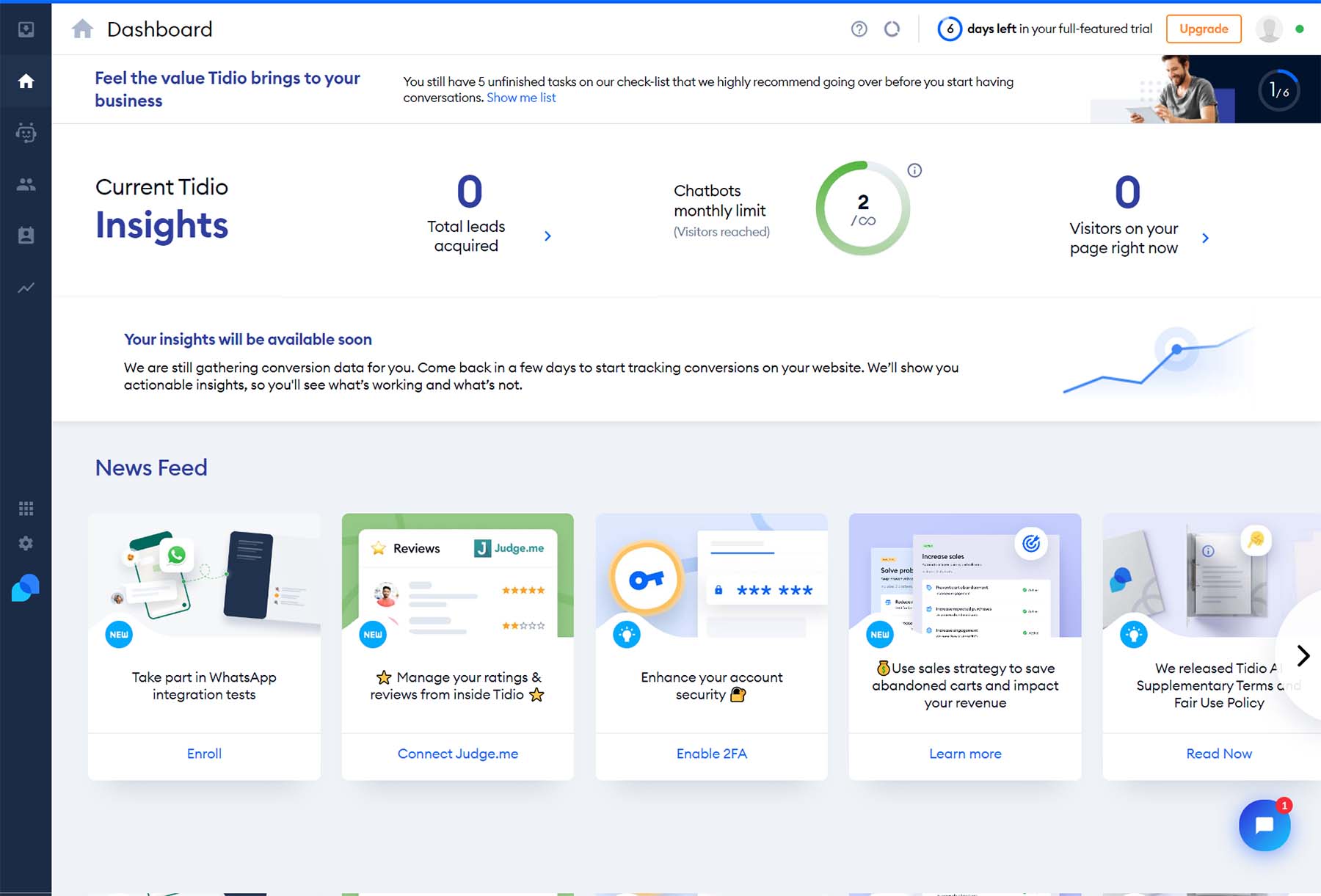Click Enable 2FA in the news feed
This screenshot has width=1321, height=896.
click(711, 754)
